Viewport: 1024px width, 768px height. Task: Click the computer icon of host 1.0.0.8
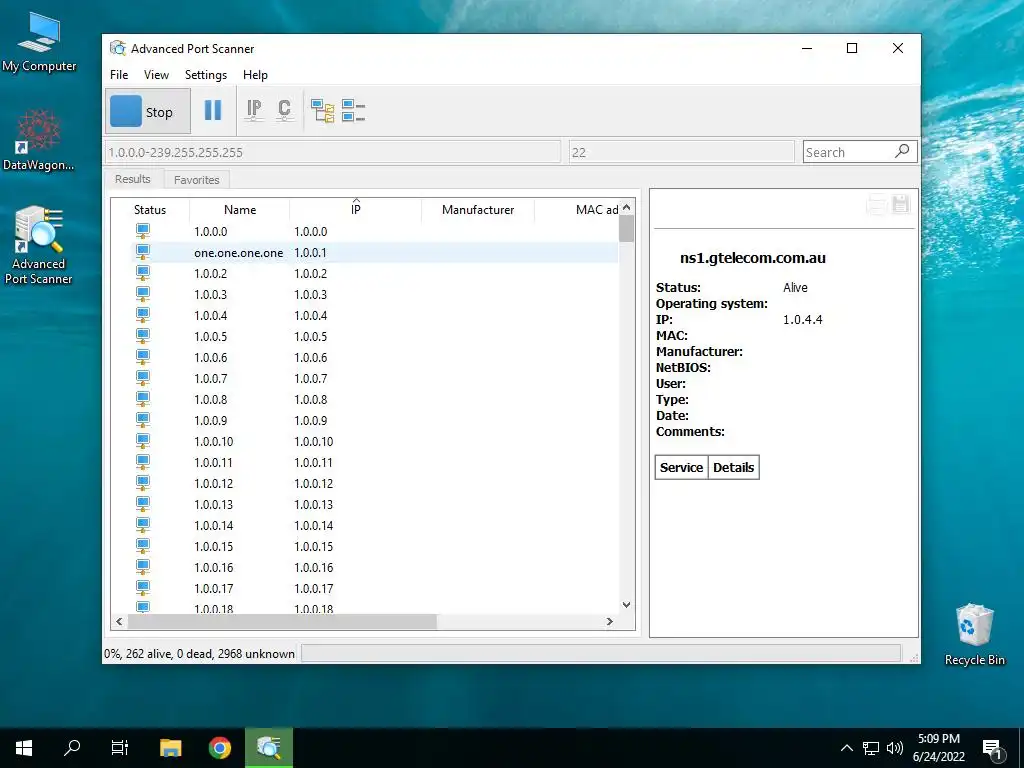(142, 399)
